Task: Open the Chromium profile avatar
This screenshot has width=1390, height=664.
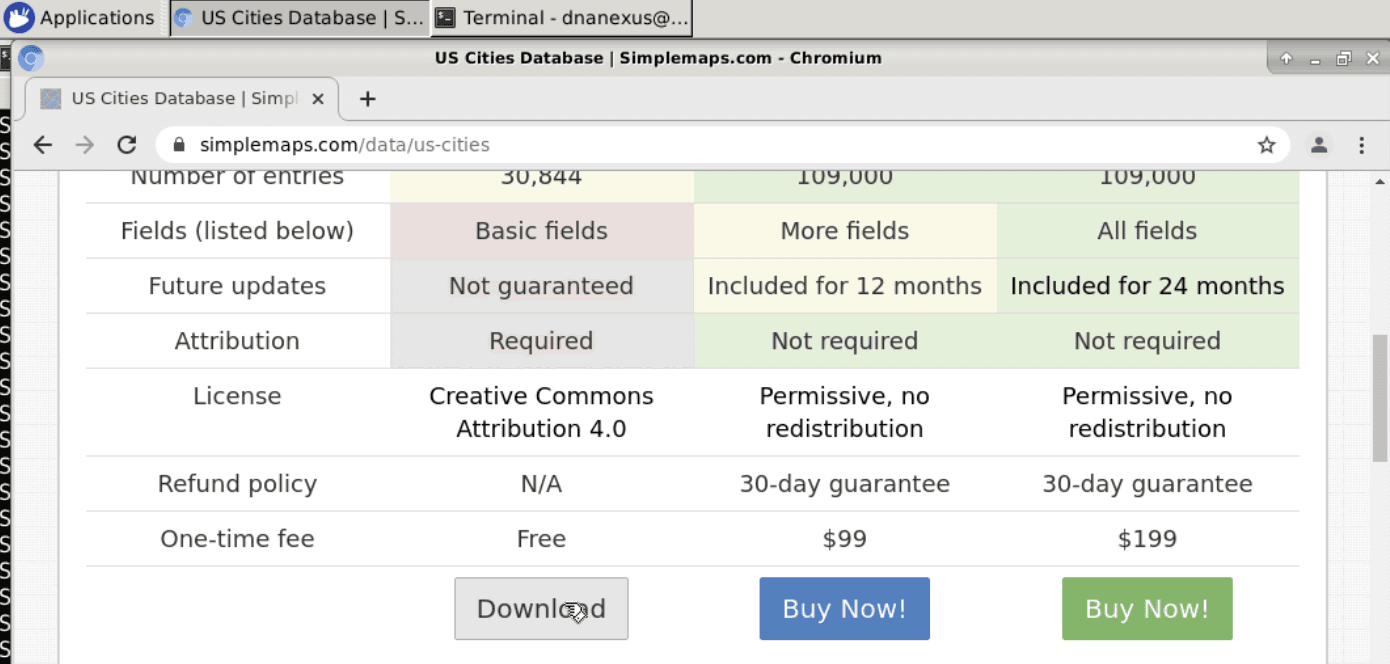Action: [1319, 145]
